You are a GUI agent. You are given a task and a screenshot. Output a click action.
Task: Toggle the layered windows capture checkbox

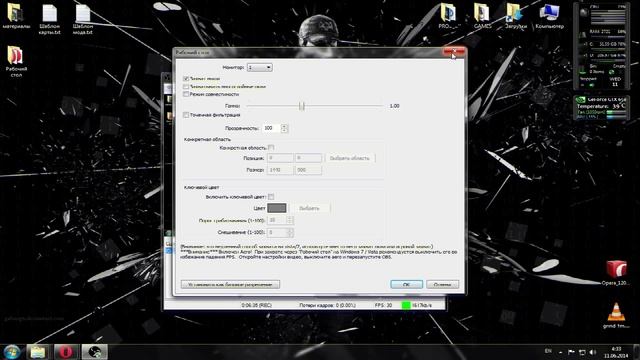pos(186,87)
